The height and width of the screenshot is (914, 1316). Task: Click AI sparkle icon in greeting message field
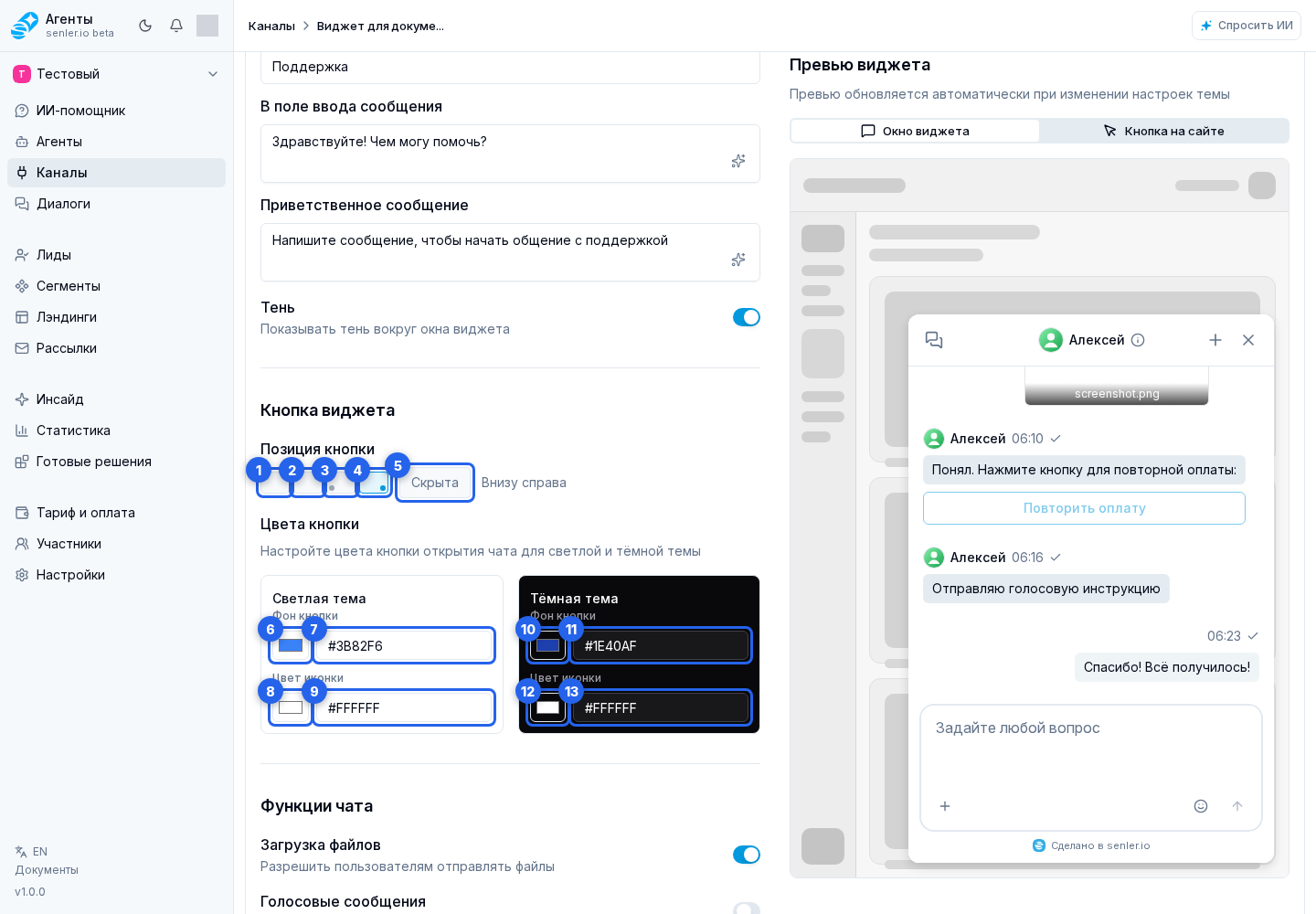click(x=738, y=260)
